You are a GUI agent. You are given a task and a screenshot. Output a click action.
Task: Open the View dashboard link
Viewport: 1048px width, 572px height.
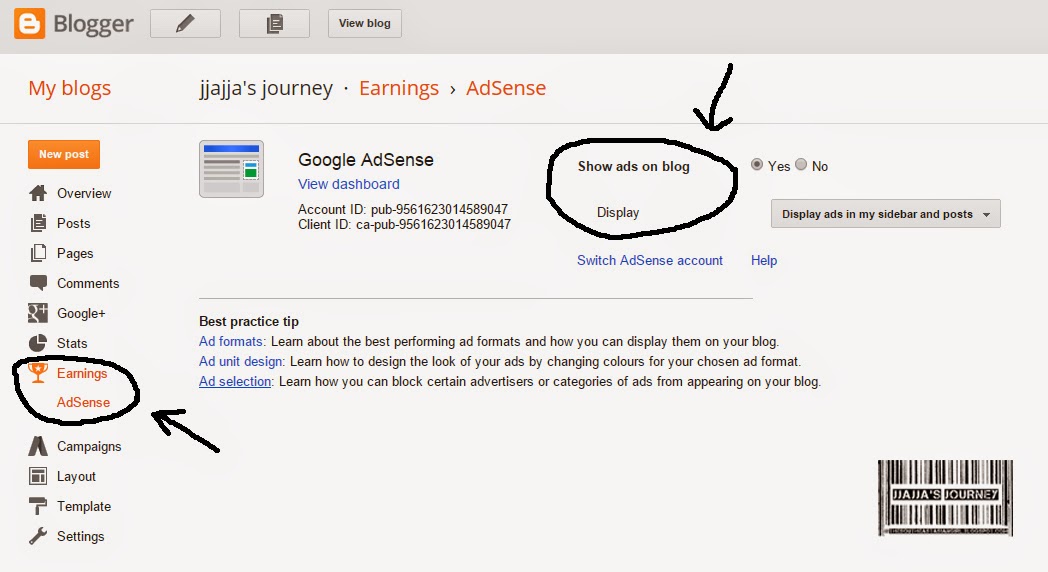tap(349, 184)
